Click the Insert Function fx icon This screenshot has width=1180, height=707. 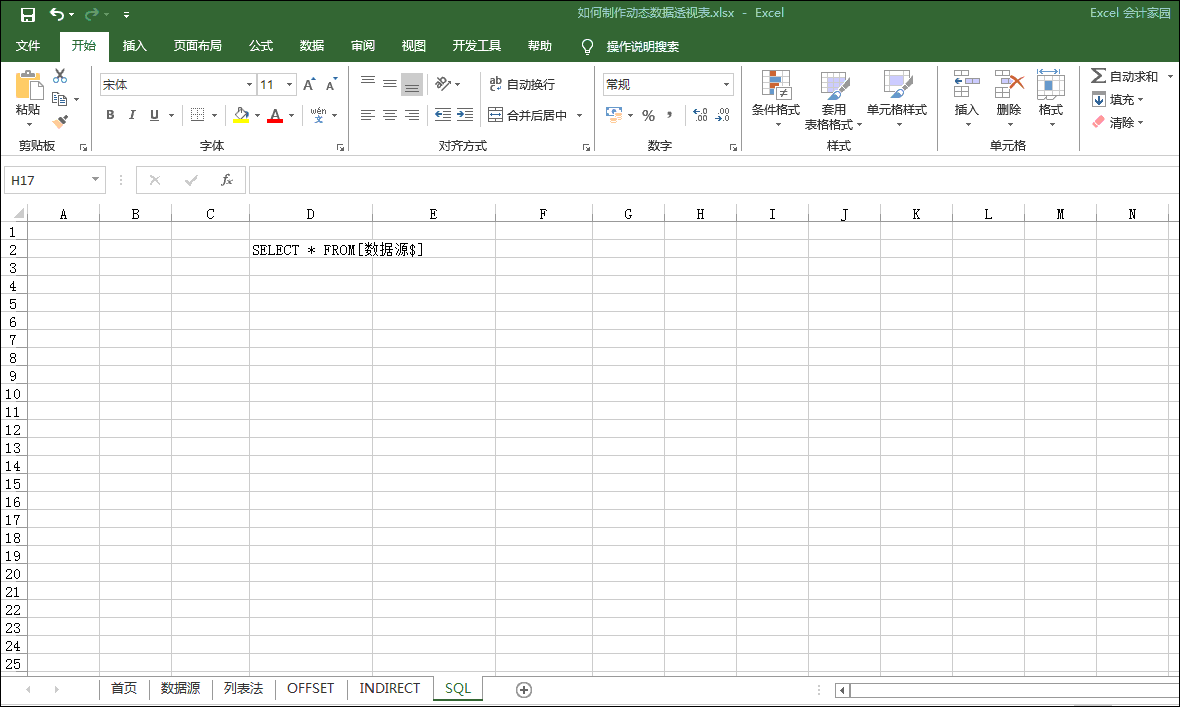227,180
